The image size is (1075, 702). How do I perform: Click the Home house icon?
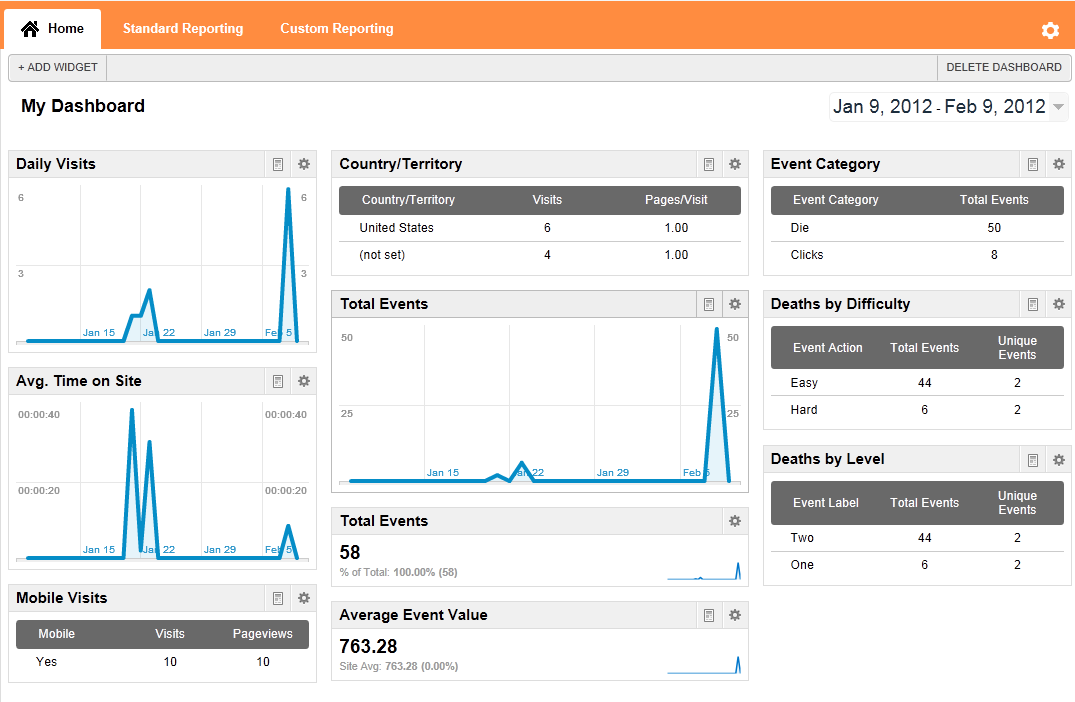click(29, 29)
